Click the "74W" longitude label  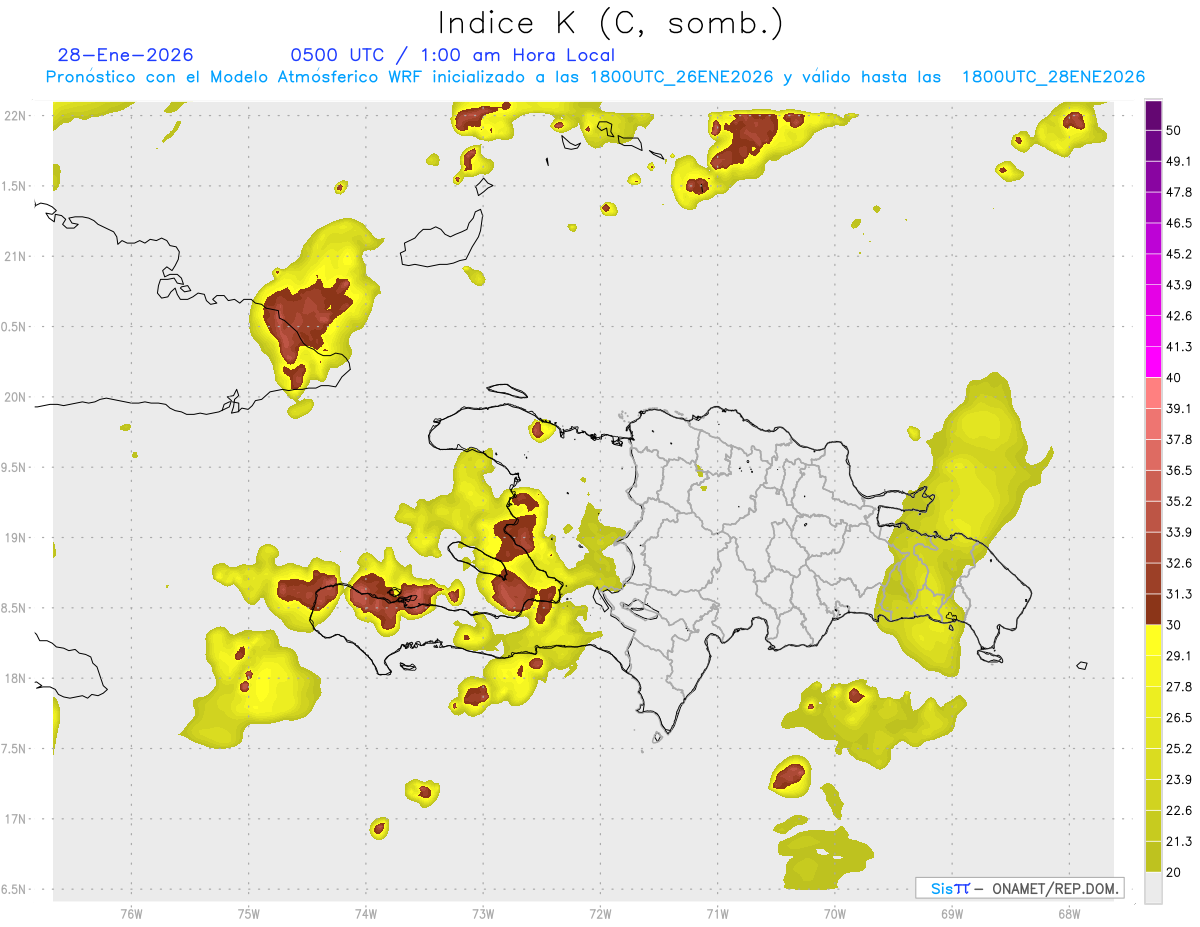[366, 914]
